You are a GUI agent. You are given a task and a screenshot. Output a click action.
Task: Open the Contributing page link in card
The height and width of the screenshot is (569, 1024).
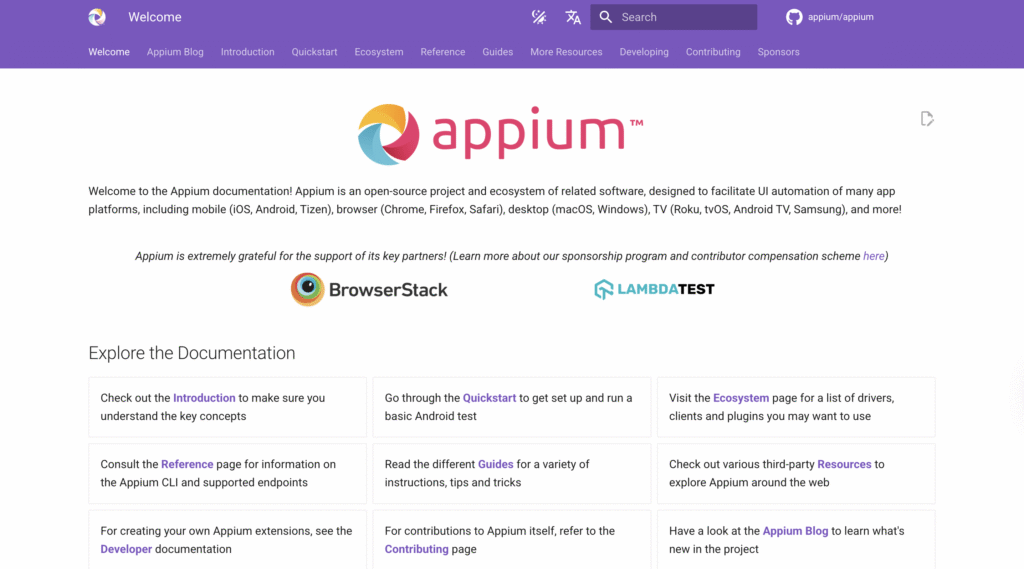(x=416, y=549)
